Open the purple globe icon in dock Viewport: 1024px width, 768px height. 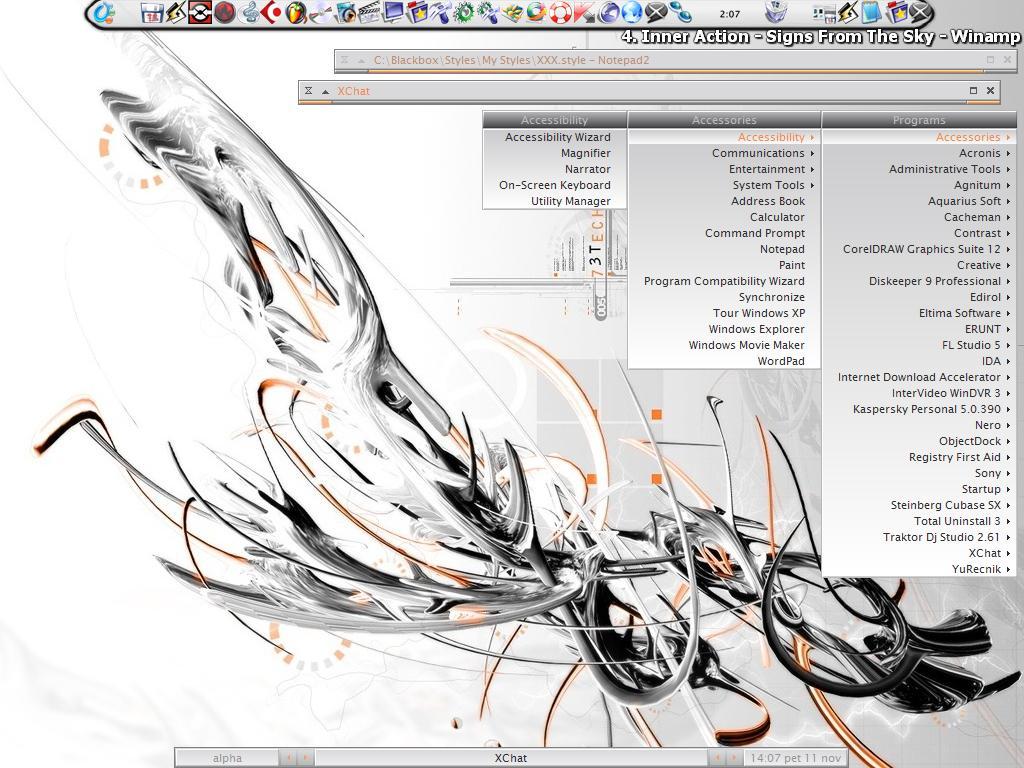608,12
